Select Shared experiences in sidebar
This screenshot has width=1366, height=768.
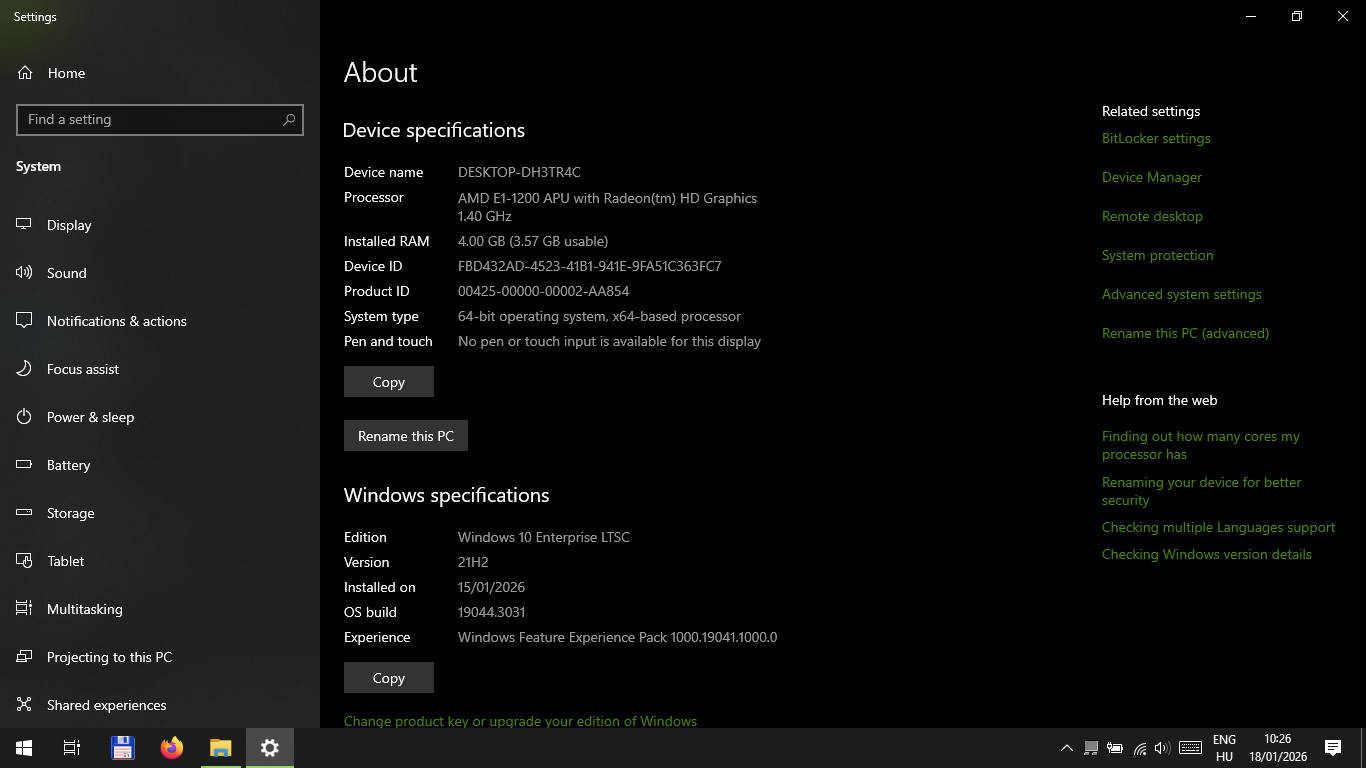pyautogui.click(x=160, y=705)
